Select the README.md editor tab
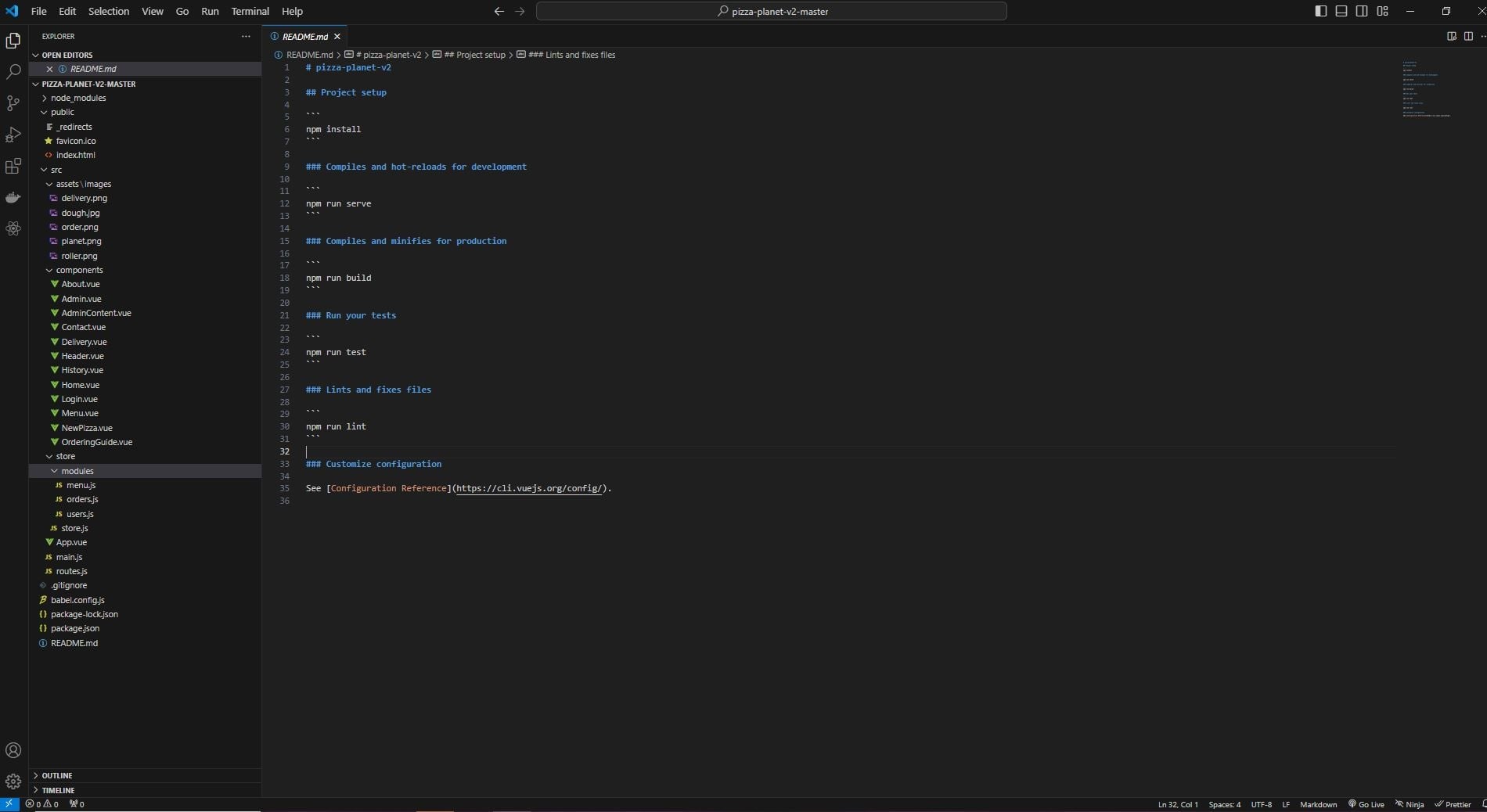Viewport: 1487px width, 812px height. (305, 36)
